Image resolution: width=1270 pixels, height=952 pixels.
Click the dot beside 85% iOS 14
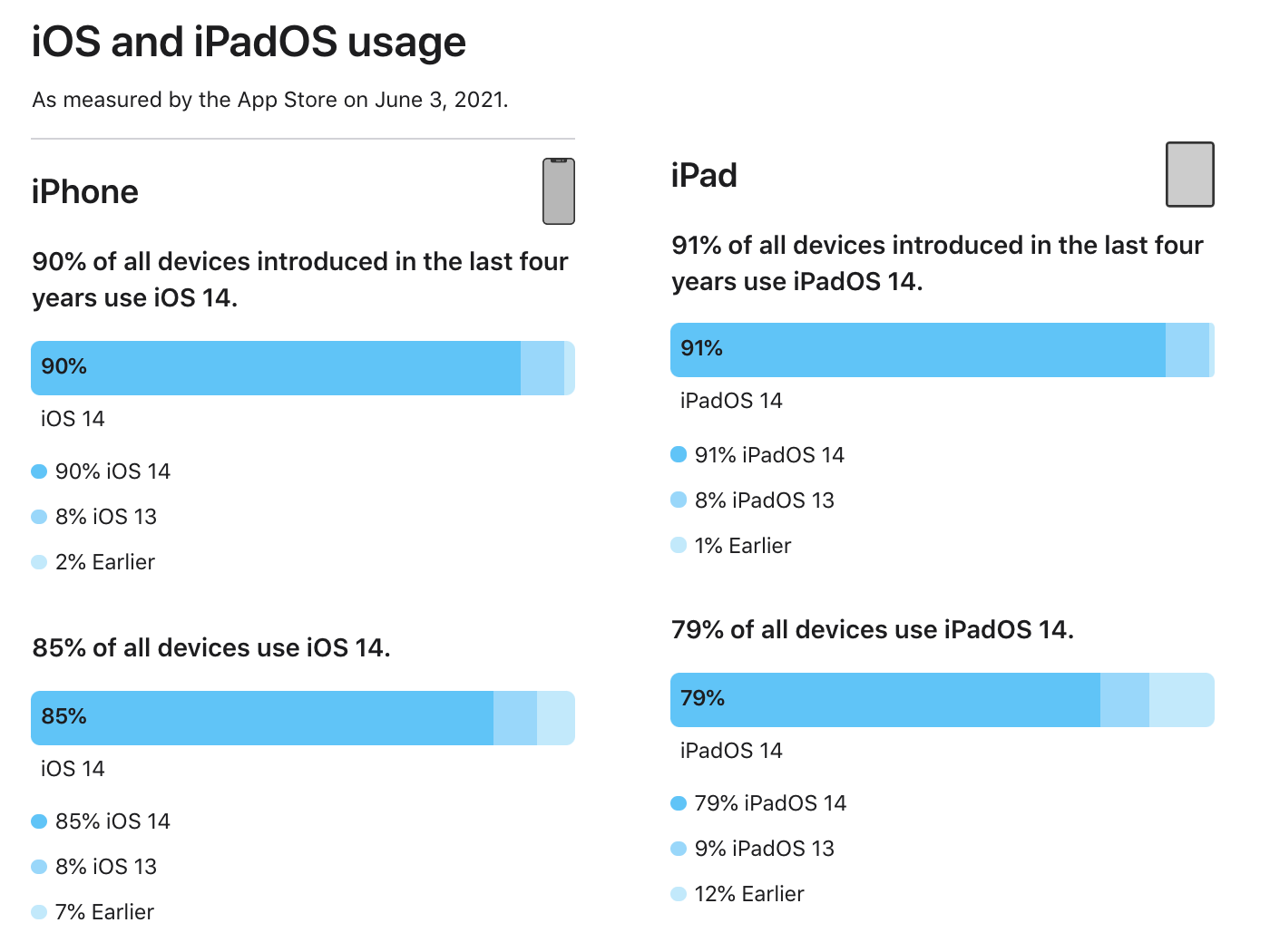click(39, 821)
